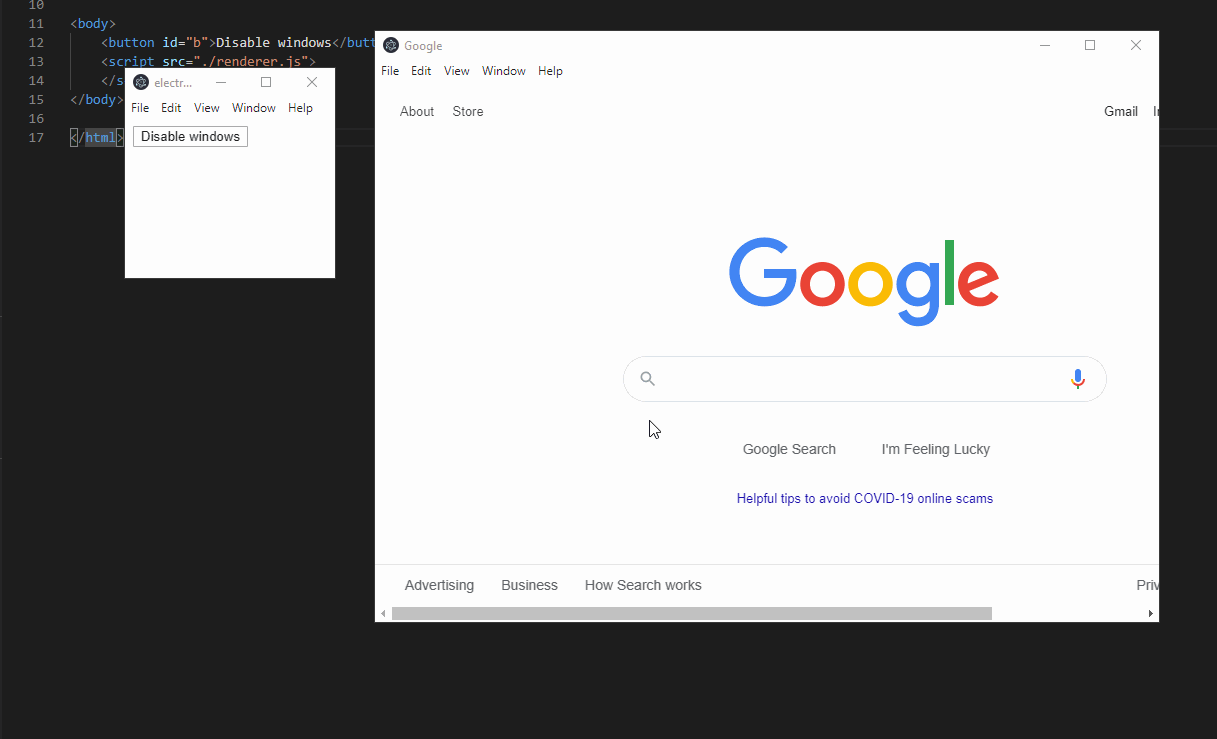
Task: Click horizontal scrollbar left arrow
Action: point(383,613)
